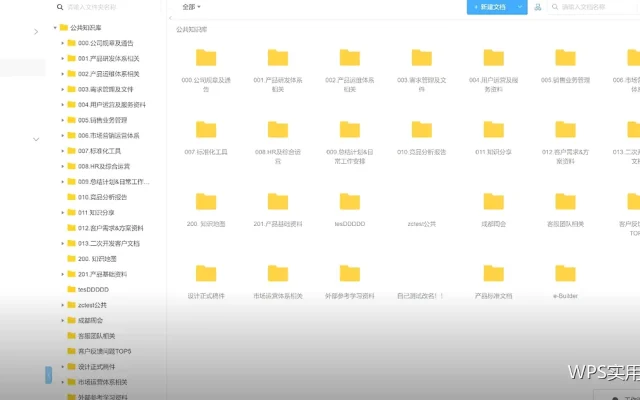
Task: Open the 全部 filter dropdown
Action: [x=191, y=7]
